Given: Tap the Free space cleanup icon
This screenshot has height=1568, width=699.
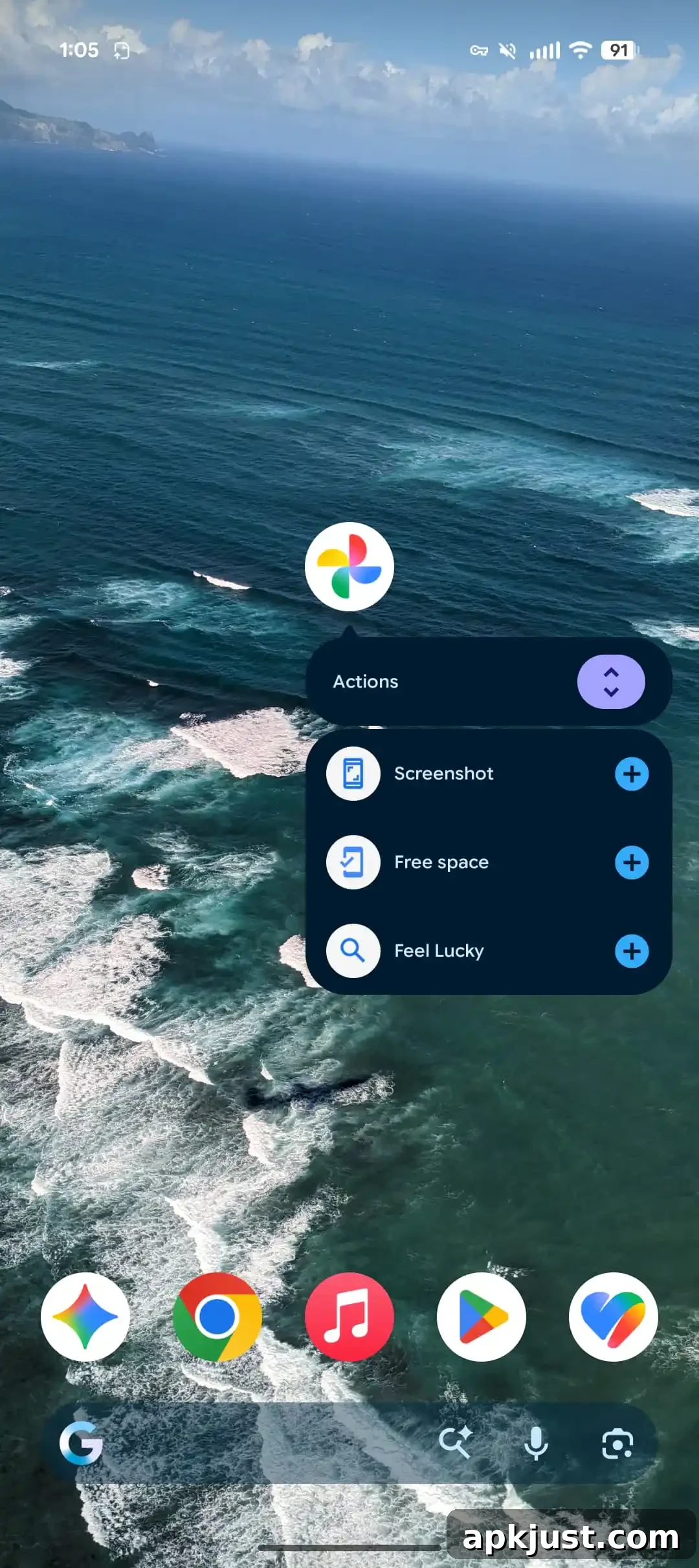Looking at the screenshot, I should (353, 862).
